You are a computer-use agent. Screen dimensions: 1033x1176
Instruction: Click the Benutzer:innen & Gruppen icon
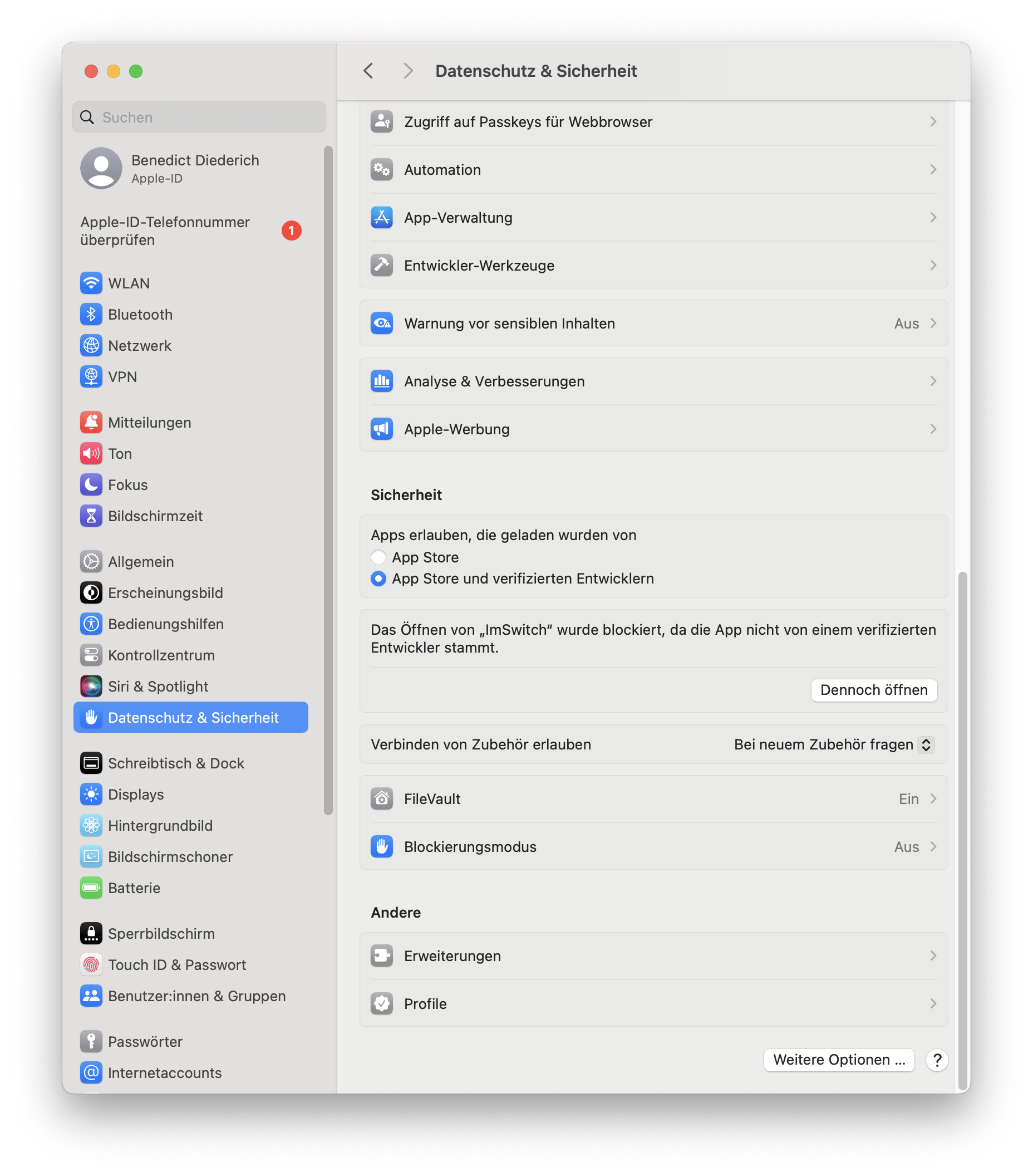pos(91,996)
